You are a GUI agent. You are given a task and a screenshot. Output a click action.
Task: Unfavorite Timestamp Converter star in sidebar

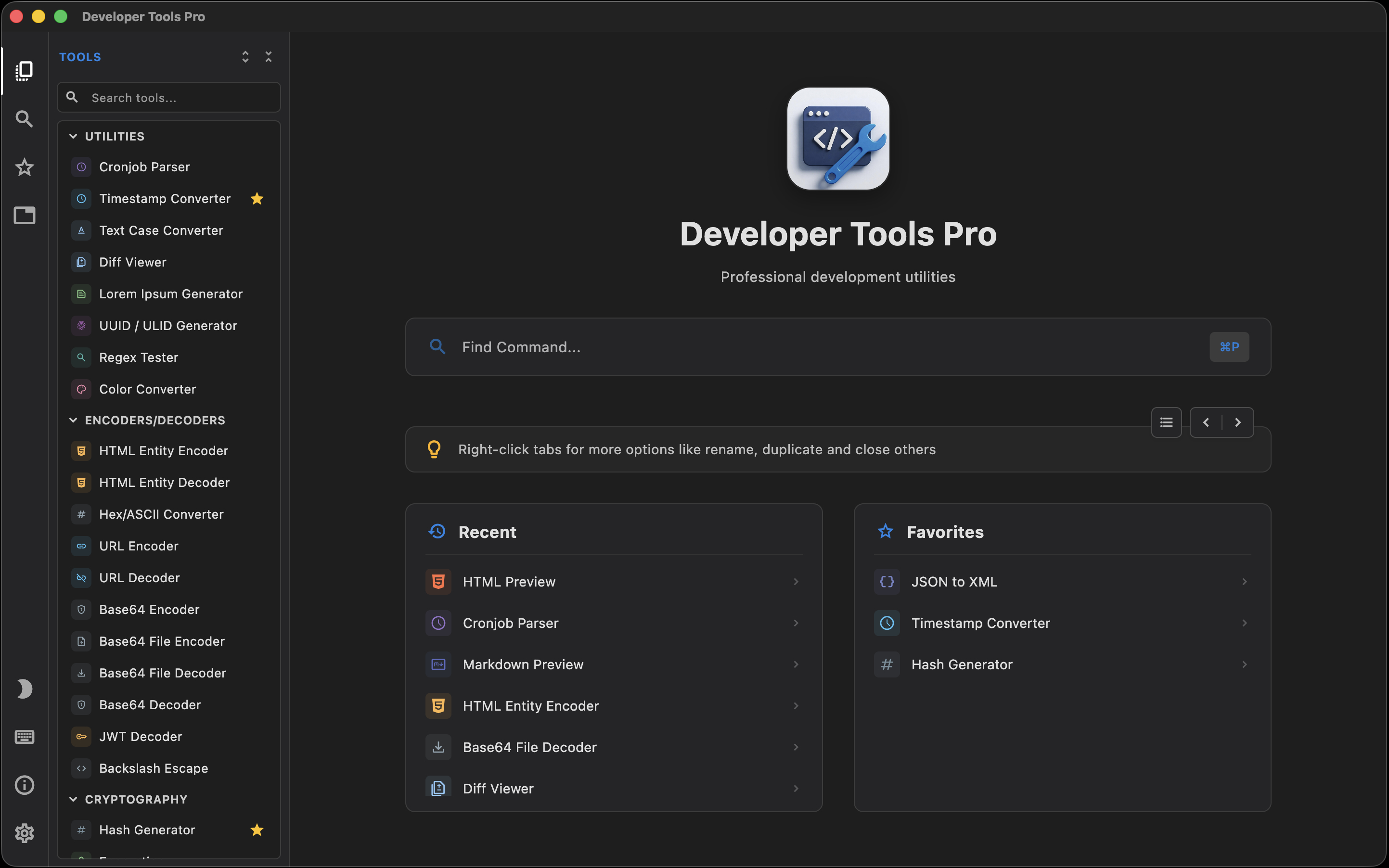257,199
